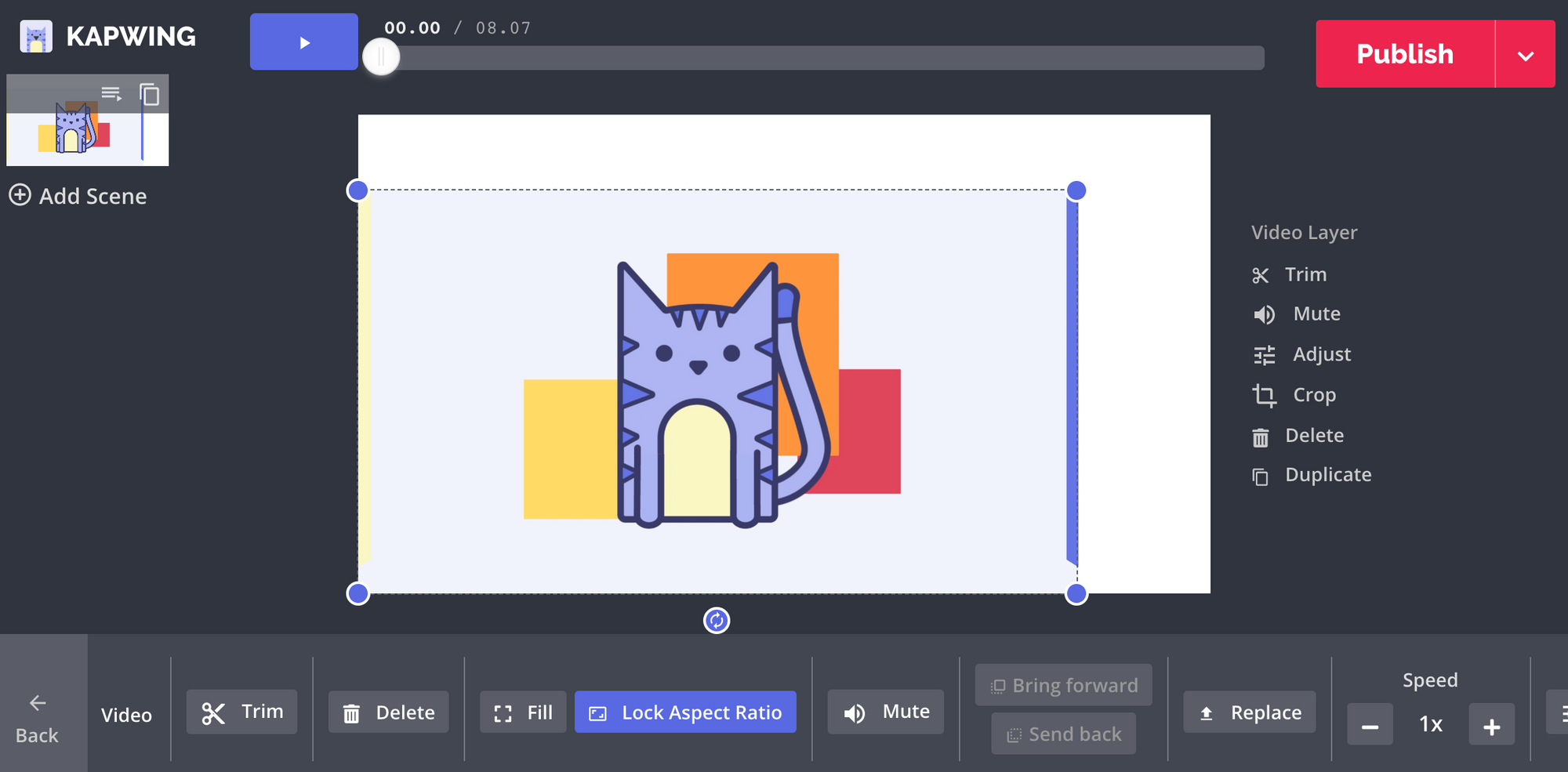Click the rotate handle below the video
Image resolution: width=1568 pixels, height=772 pixels.
tap(716, 620)
